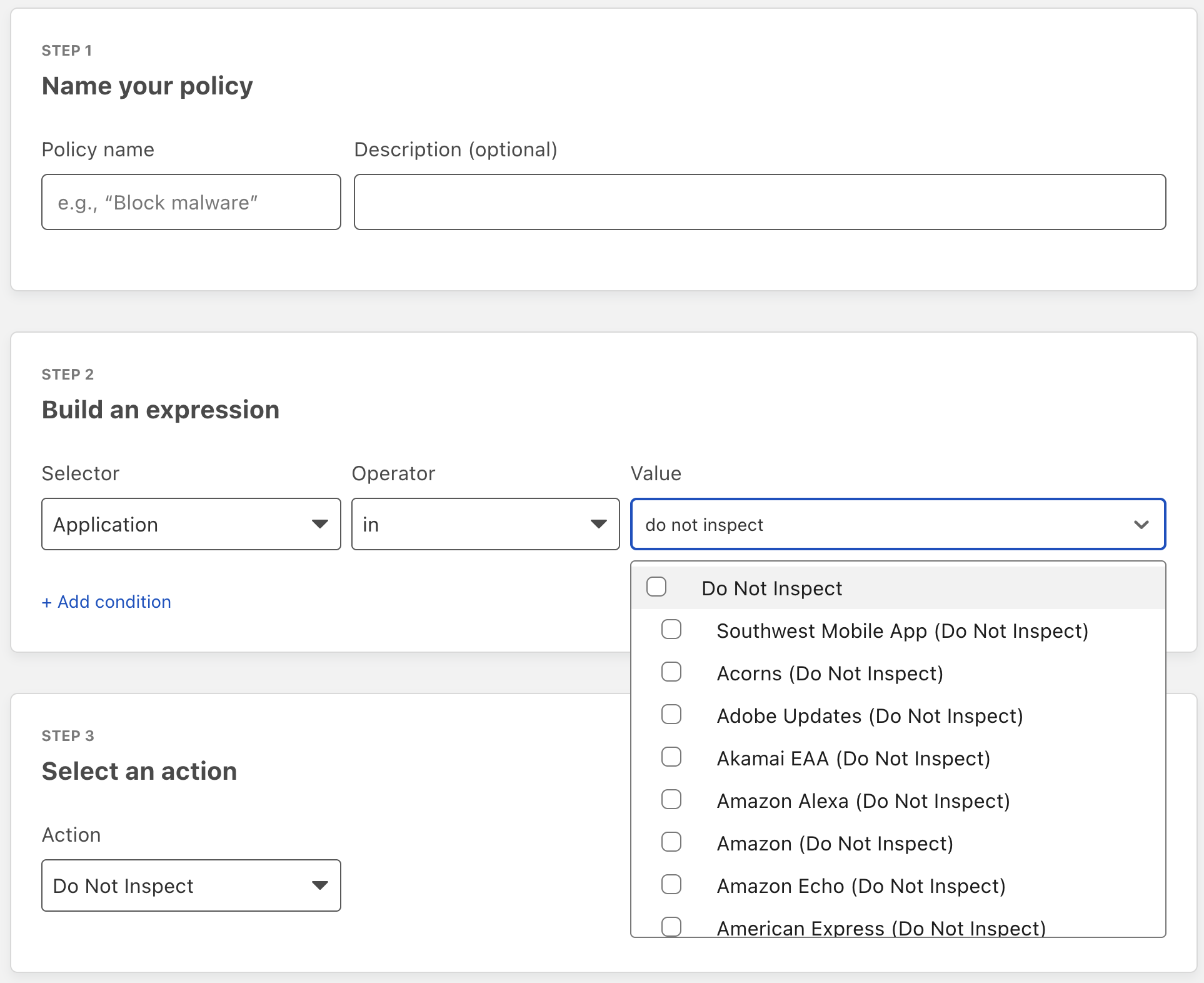Screen dimensions: 1204x983
Task: Choose Akamai EAA (Do Not Inspect) label
Action: point(854,759)
